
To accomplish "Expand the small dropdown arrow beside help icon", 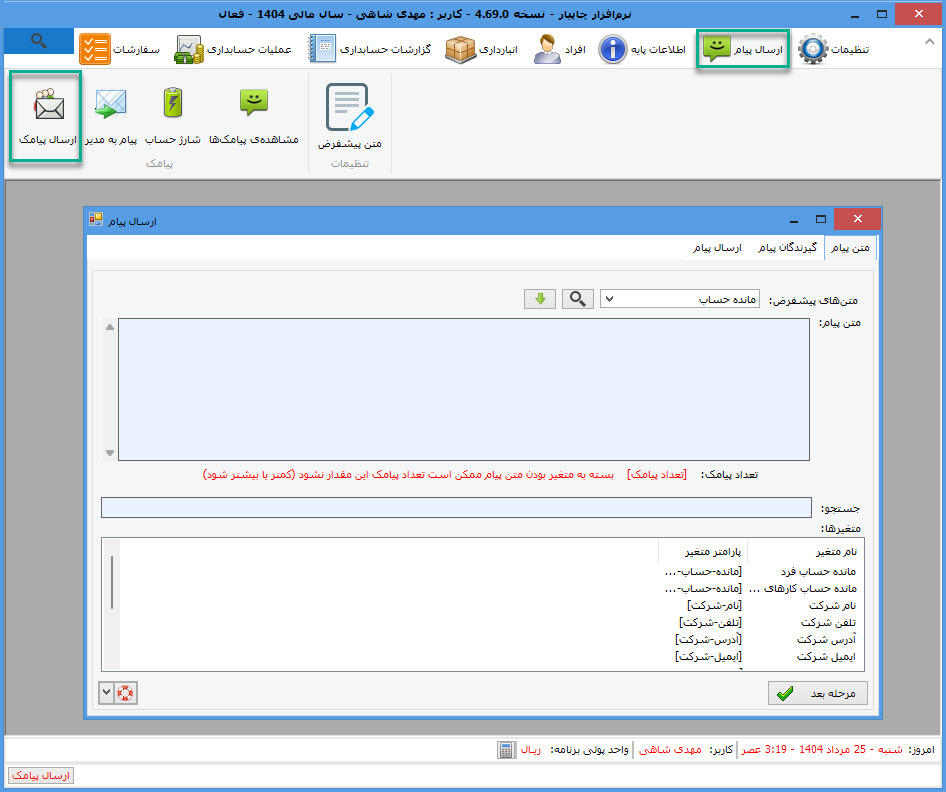I will pyautogui.click(x=107, y=693).
